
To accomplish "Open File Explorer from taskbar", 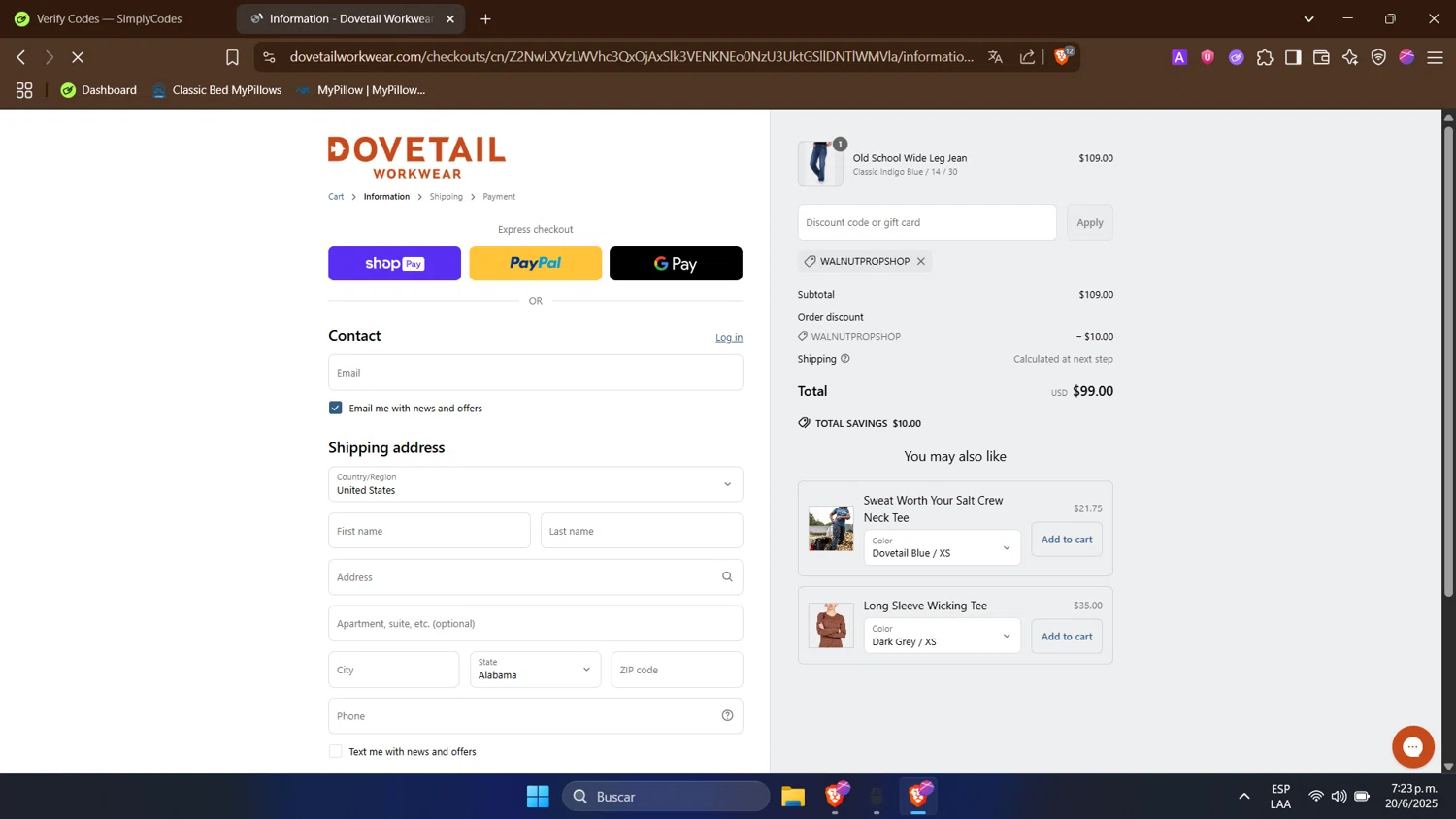I will click(793, 797).
